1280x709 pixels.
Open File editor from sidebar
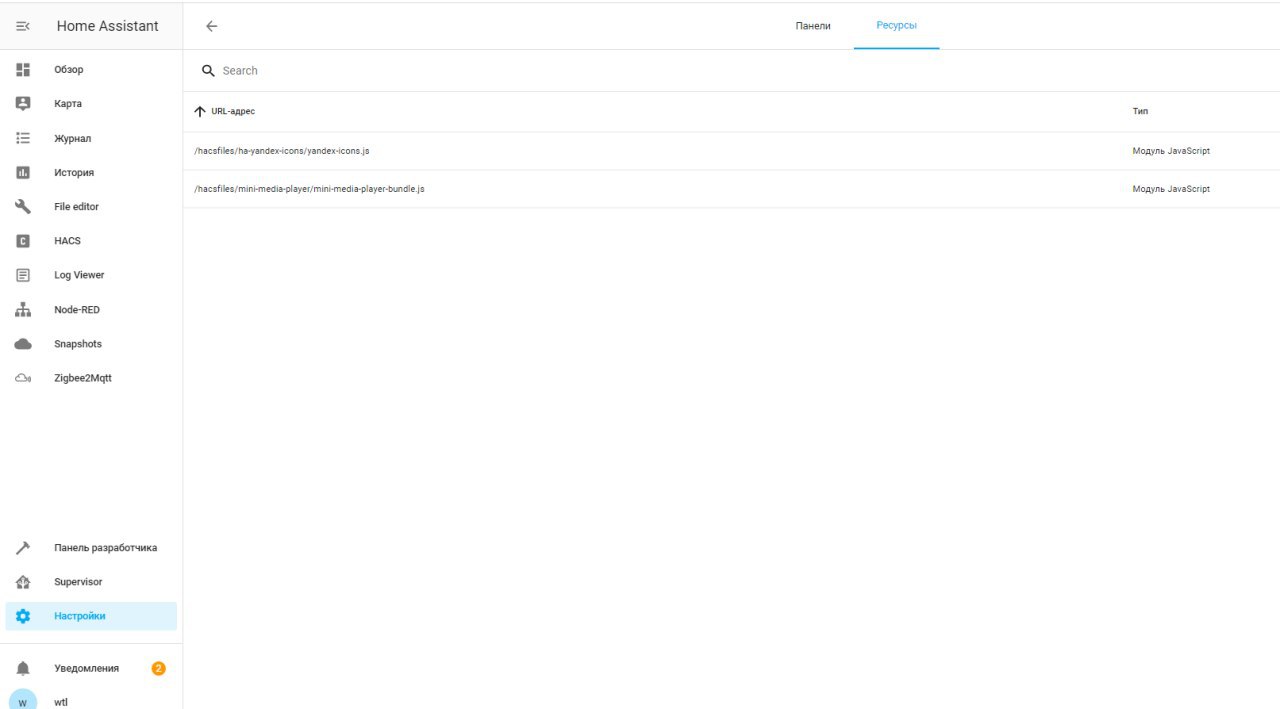click(91, 206)
